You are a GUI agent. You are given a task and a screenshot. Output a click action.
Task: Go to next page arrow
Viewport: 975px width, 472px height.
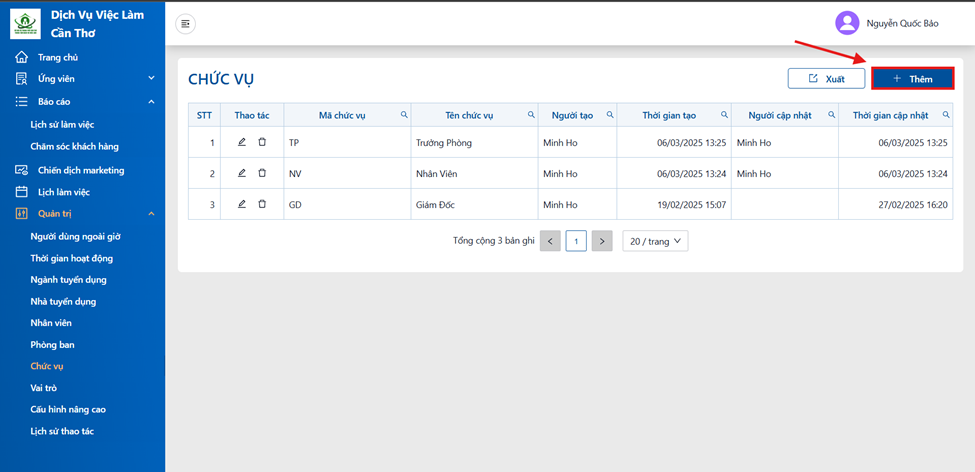[x=602, y=241]
